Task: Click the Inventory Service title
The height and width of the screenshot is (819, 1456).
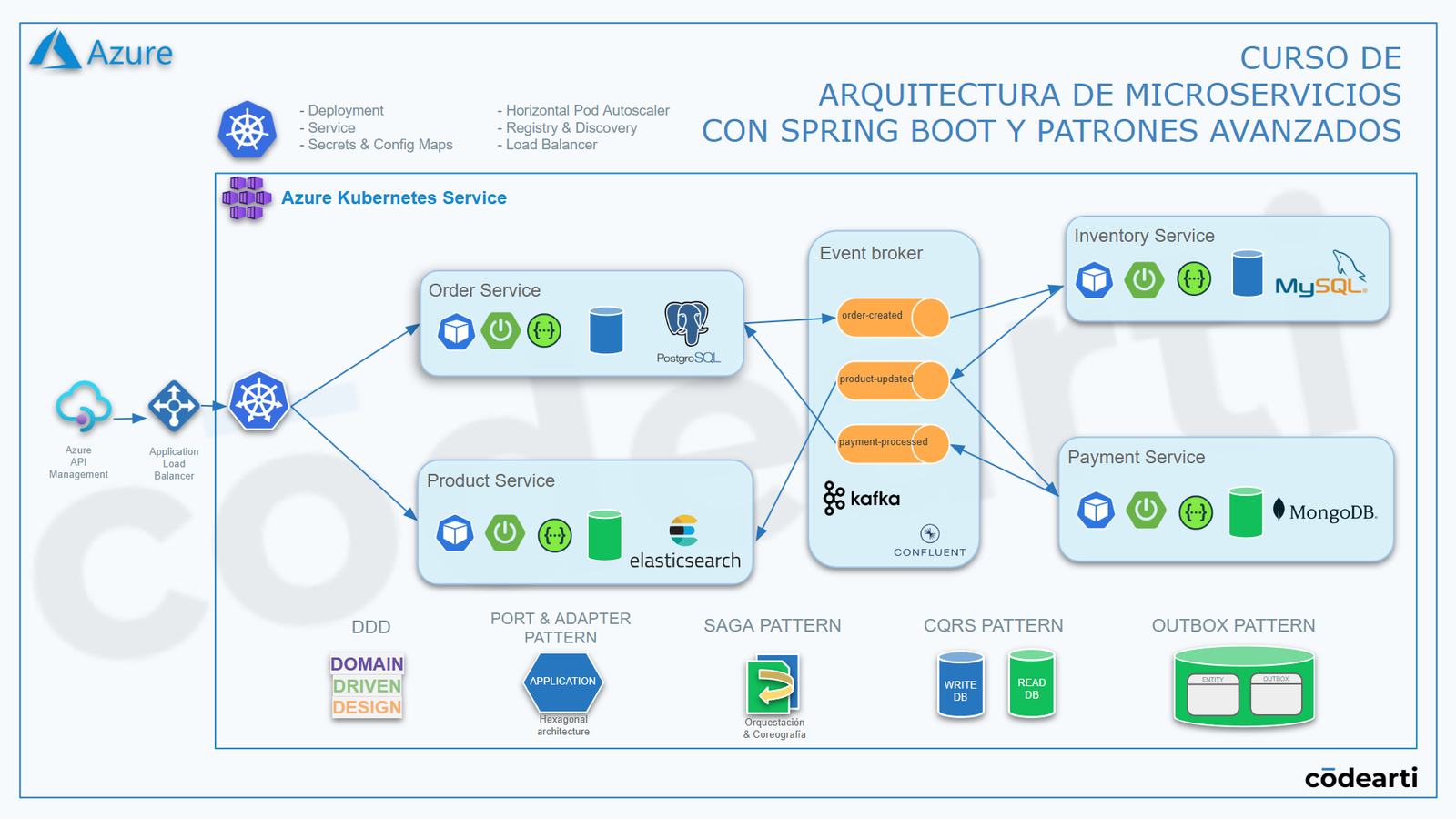Action: tap(1144, 236)
